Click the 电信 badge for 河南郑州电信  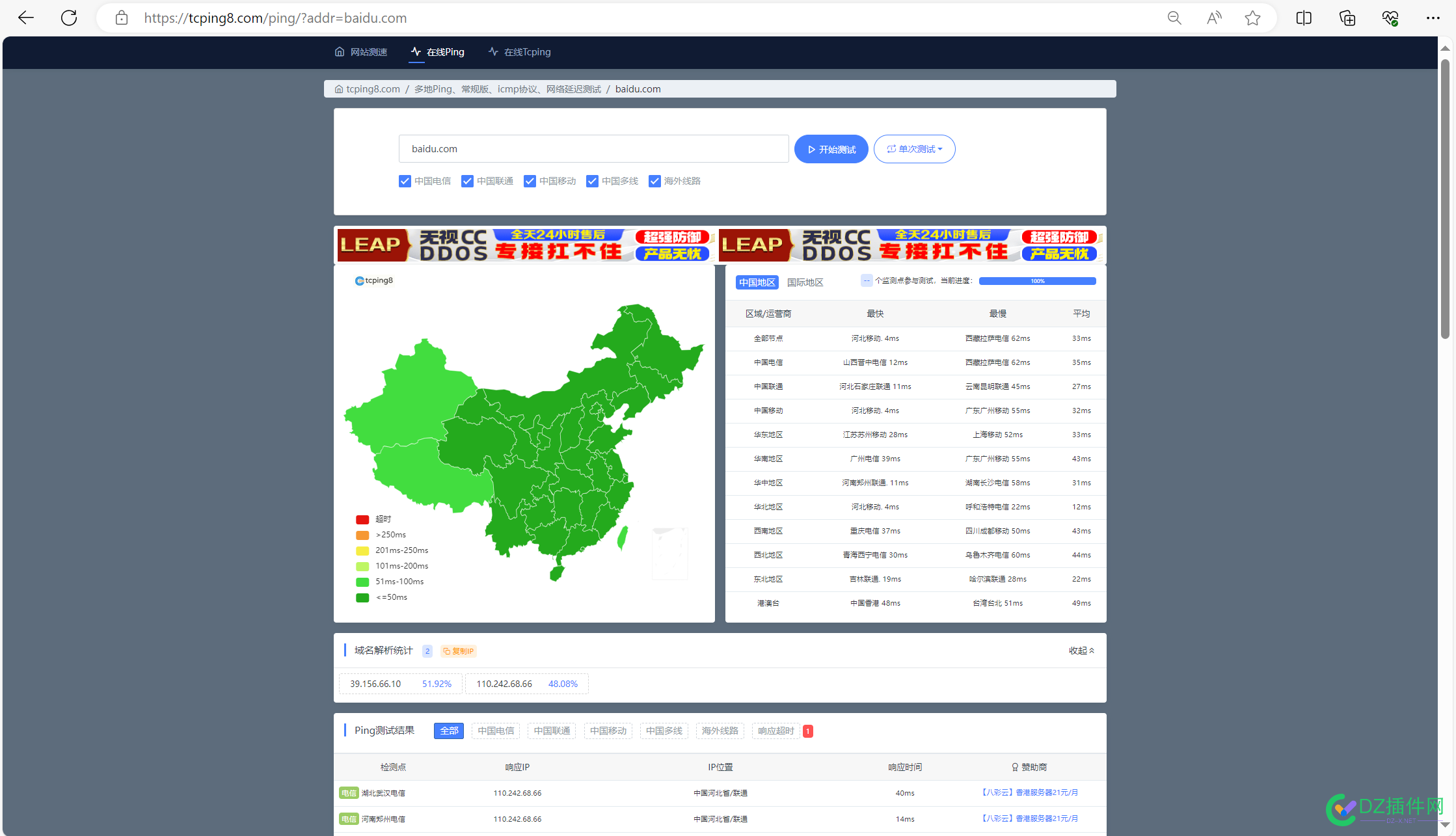[349, 818]
